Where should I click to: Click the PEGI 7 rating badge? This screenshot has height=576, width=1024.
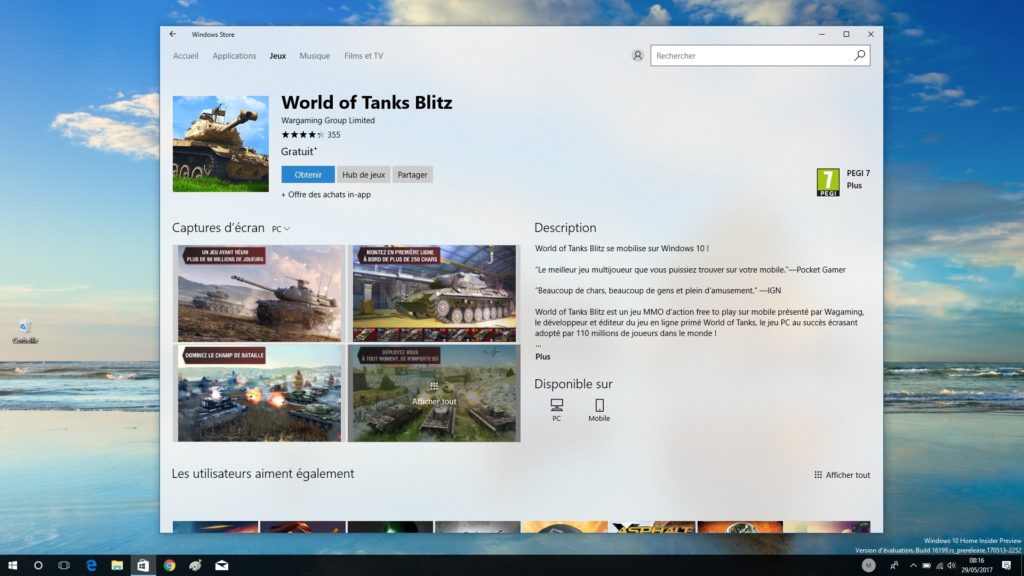click(x=828, y=182)
